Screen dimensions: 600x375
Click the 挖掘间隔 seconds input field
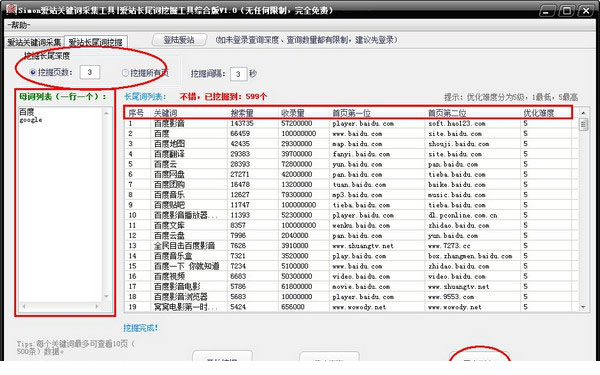(238, 74)
